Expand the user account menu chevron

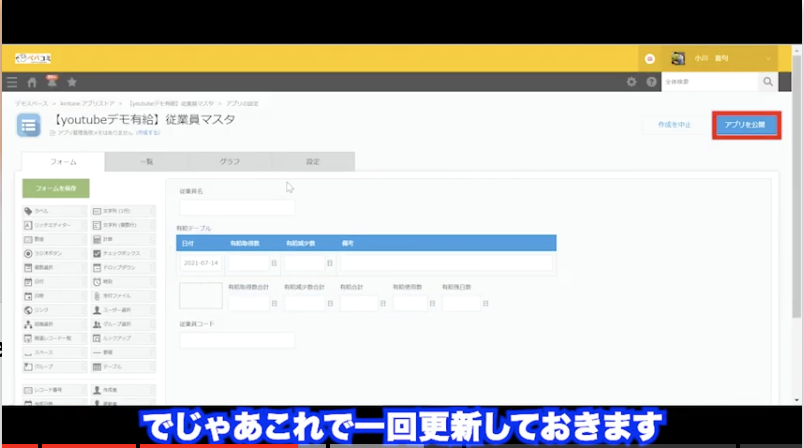tap(768, 58)
